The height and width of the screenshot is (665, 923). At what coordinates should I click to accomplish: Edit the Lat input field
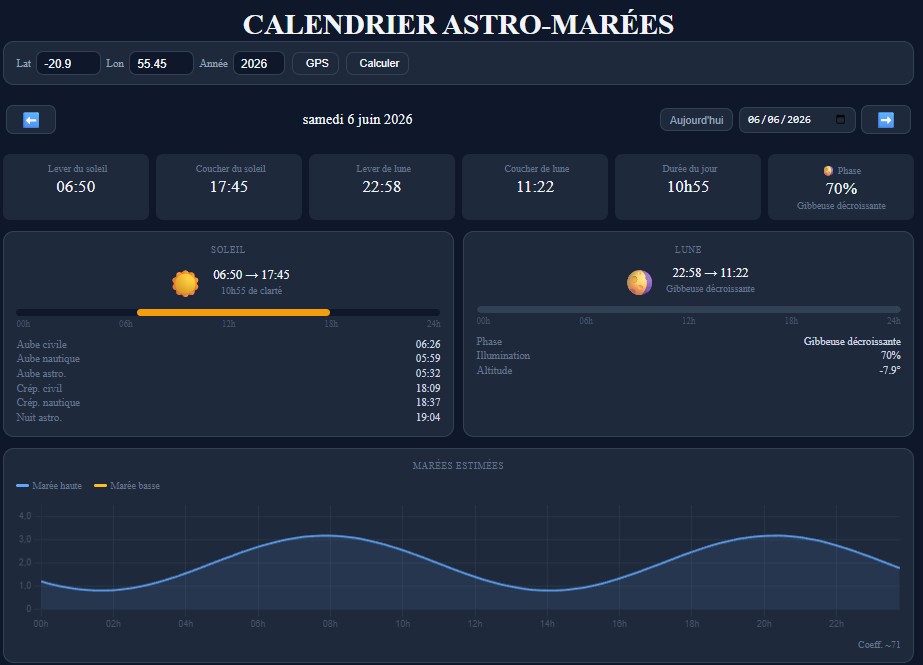pos(68,64)
